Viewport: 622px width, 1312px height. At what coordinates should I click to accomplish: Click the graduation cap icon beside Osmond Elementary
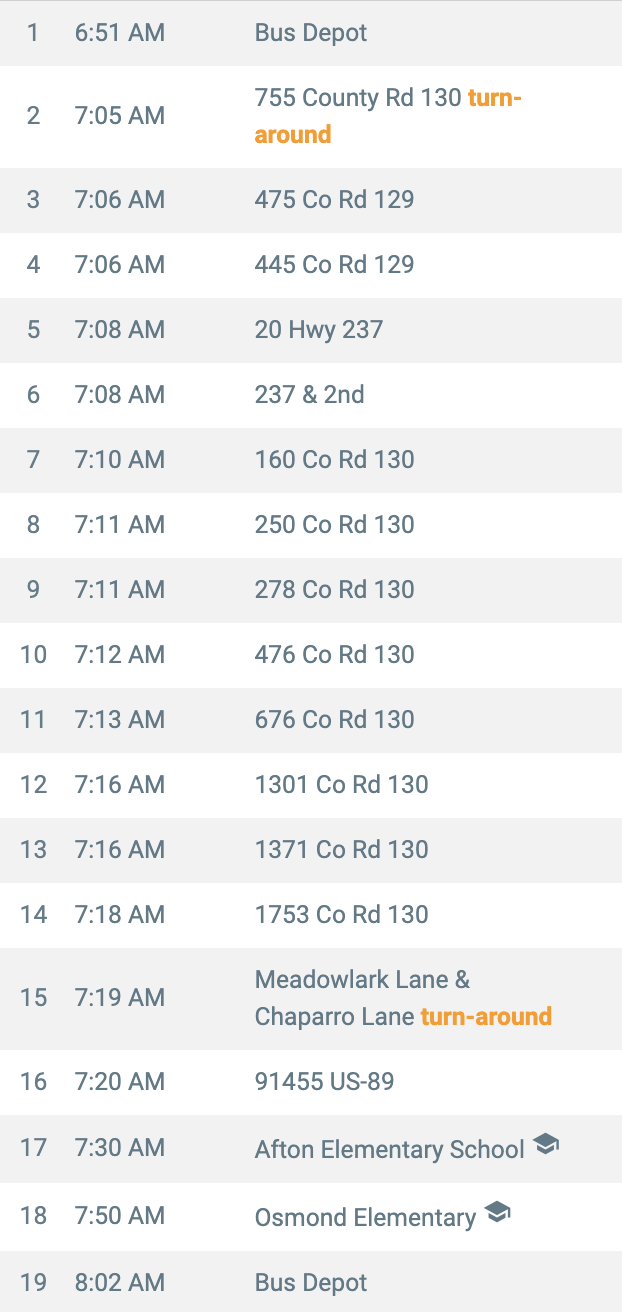pos(497,1212)
